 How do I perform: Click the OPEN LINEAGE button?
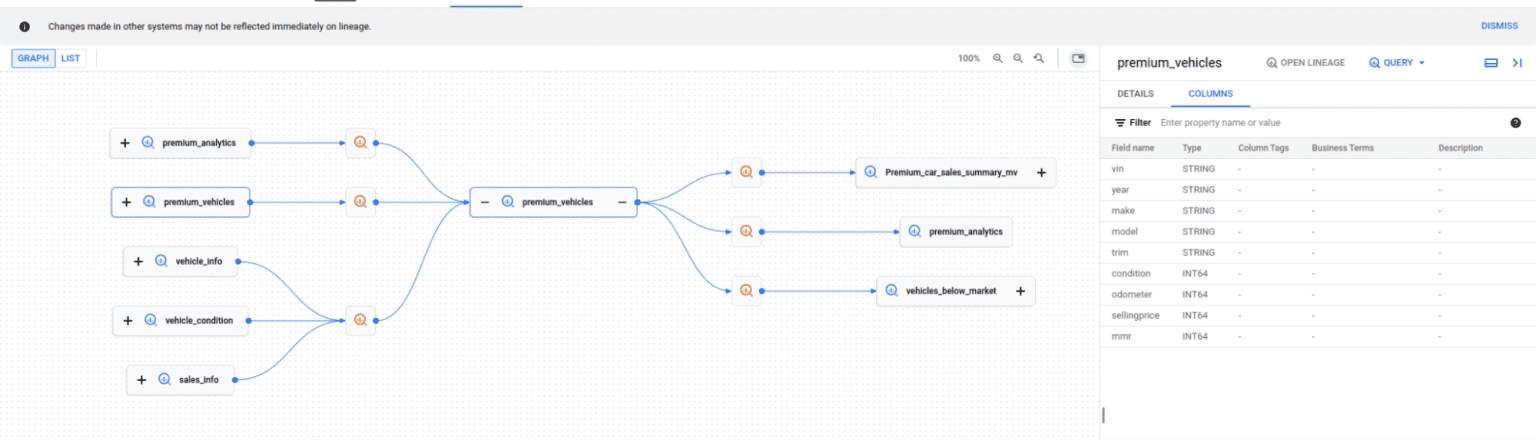(1305, 63)
